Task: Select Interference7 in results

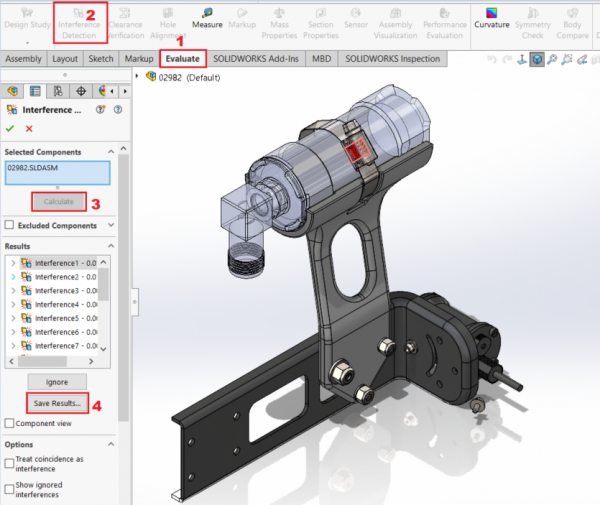Action: [x=59, y=346]
